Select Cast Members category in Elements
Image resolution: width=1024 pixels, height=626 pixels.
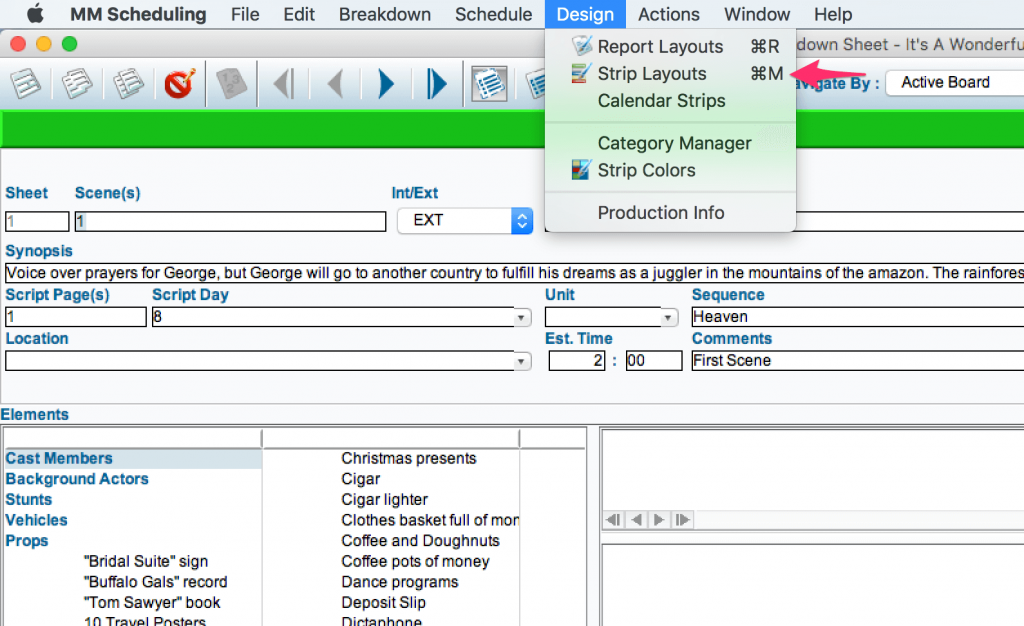(59, 458)
